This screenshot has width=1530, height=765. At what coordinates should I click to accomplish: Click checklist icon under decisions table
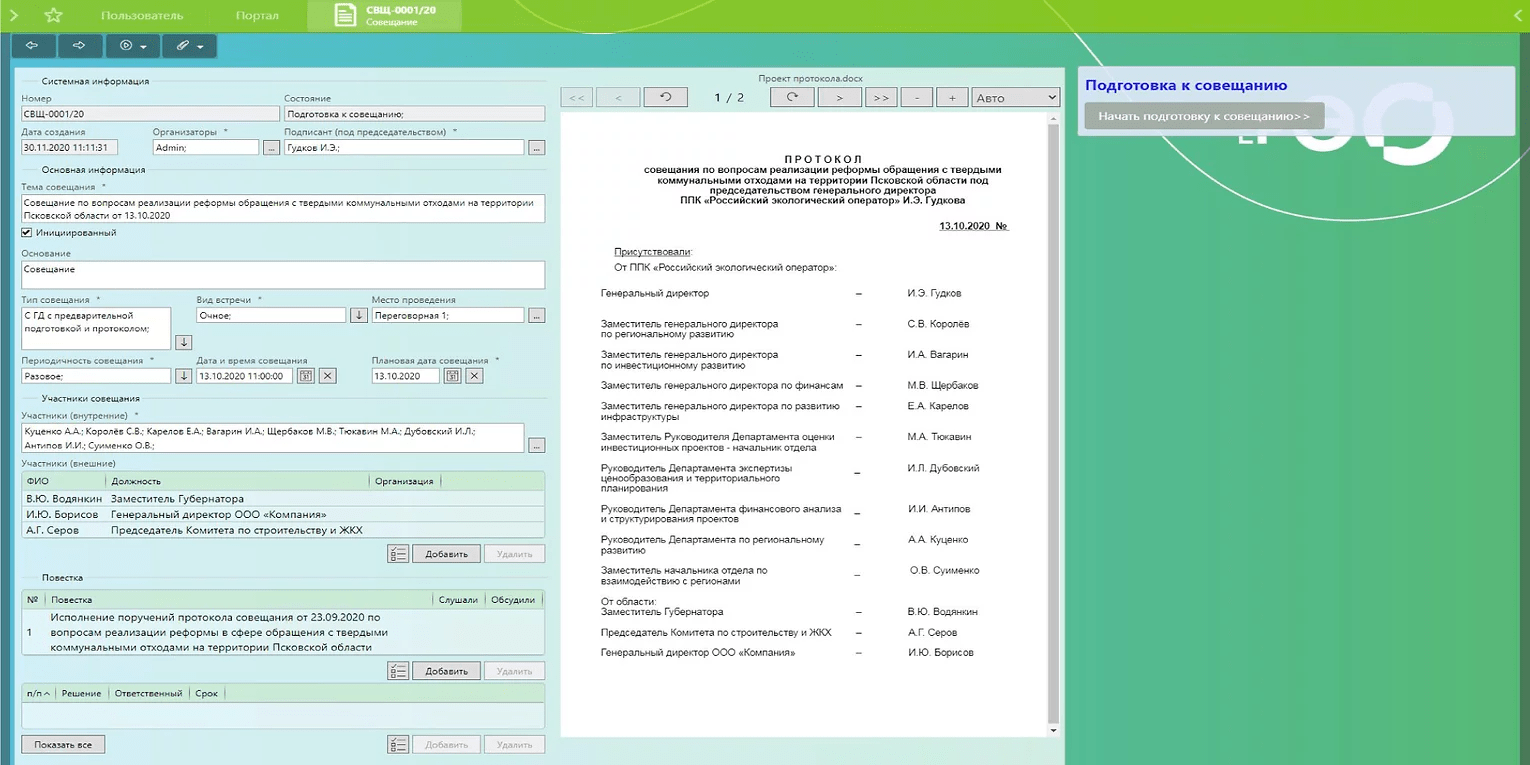click(x=397, y=744)
